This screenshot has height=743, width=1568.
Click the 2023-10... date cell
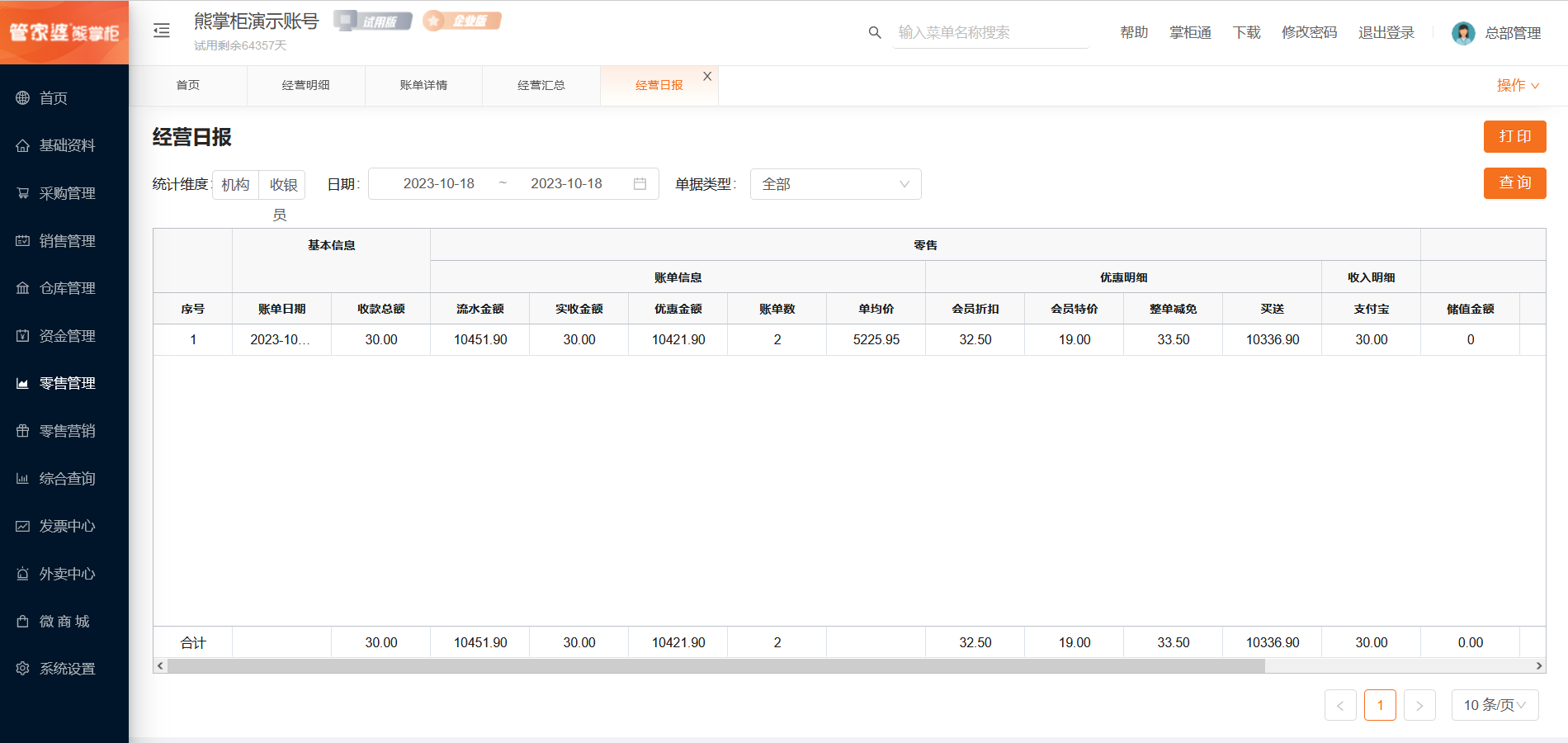coord(281,339)
